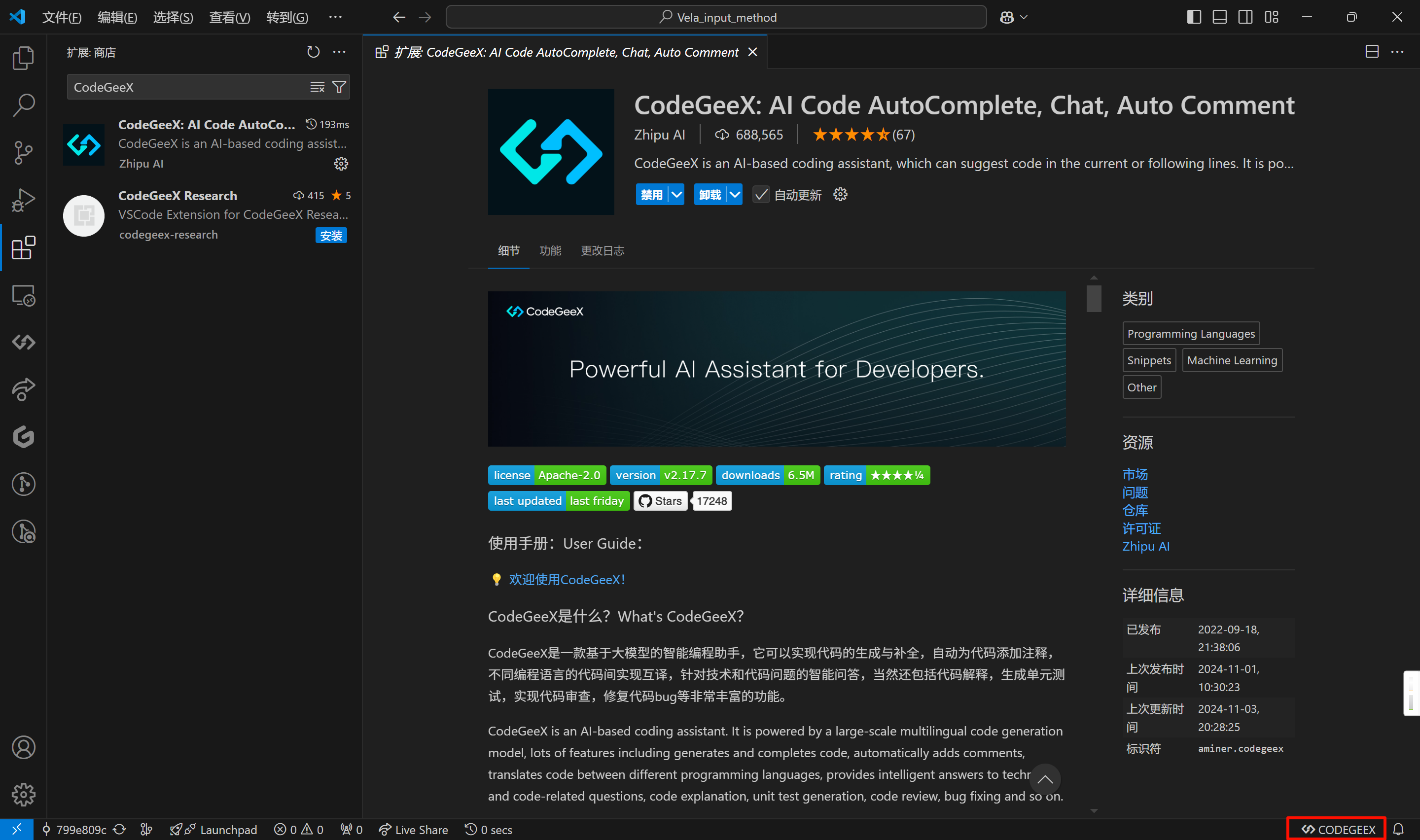Image resolution: width=1420 pixels, height=840 pixels.
Task: Open the Live Share status bar item
Action: click(x=413, y=830)
